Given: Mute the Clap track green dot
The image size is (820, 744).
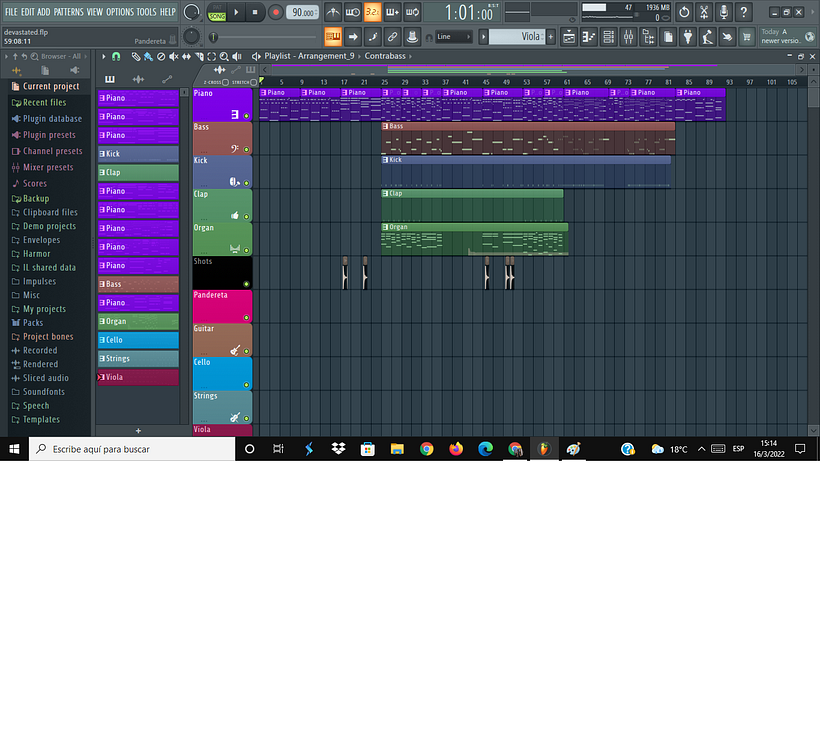Looking at the screenshot, I should 246,216.
